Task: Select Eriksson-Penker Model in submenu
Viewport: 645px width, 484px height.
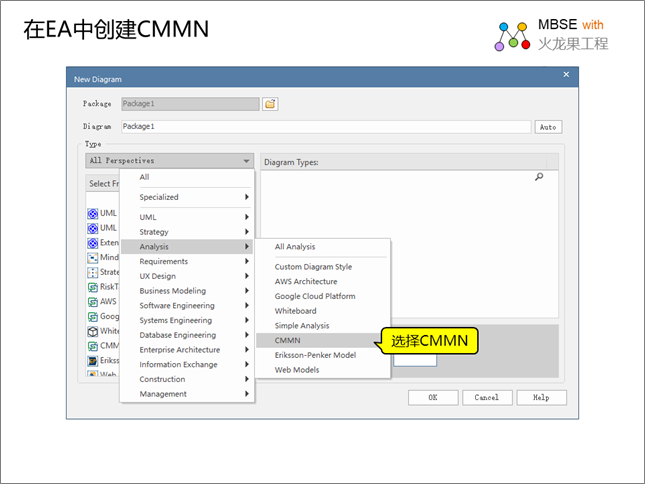Action: (x=322, y=355)
